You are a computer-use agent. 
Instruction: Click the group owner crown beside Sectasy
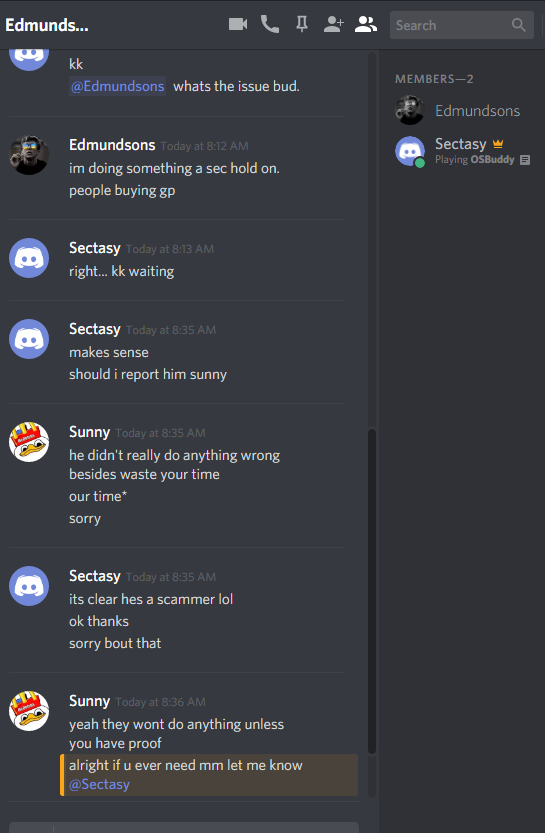498,143
